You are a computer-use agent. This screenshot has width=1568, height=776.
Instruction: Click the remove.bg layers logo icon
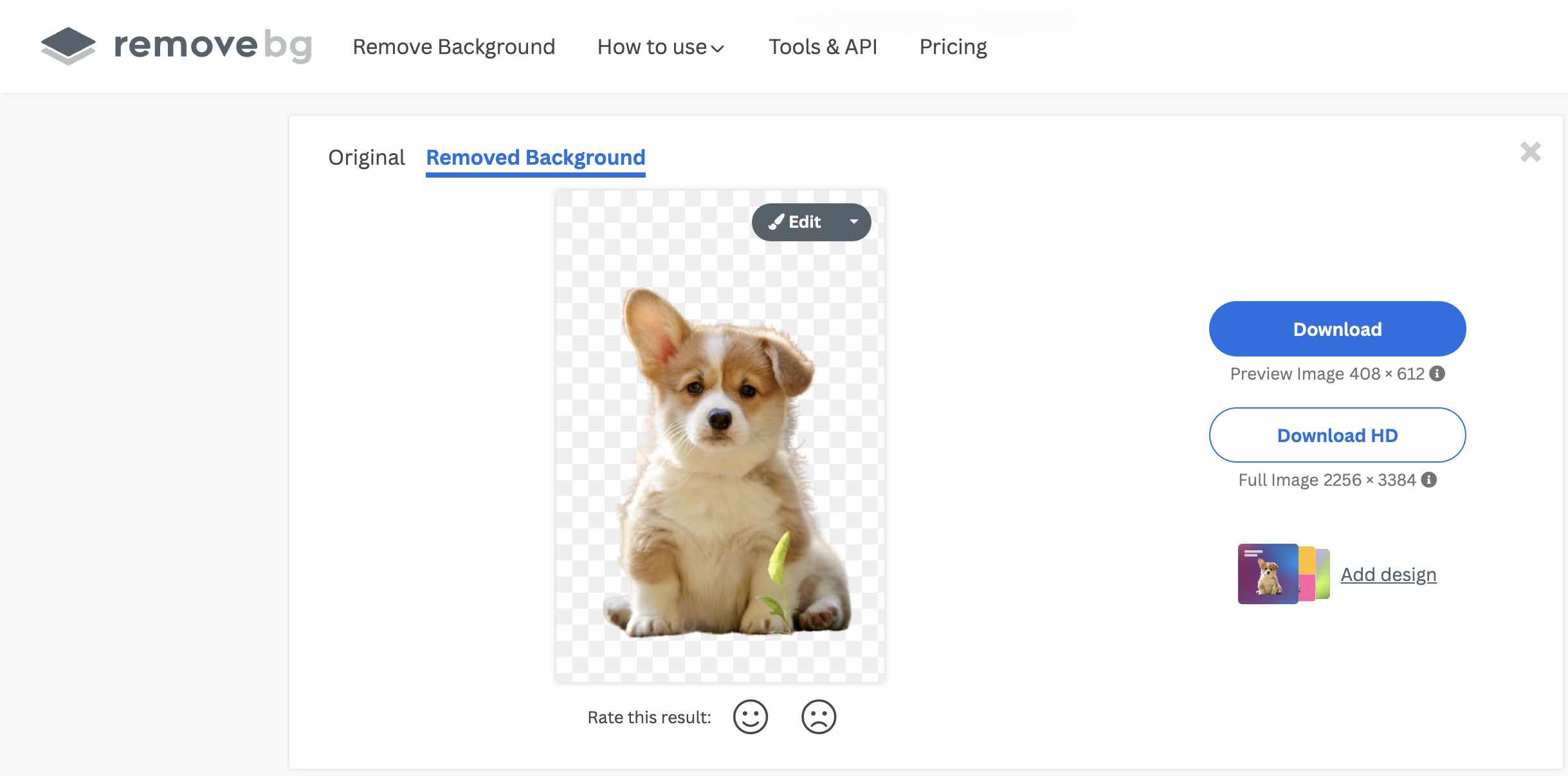(x=68, y=46)
